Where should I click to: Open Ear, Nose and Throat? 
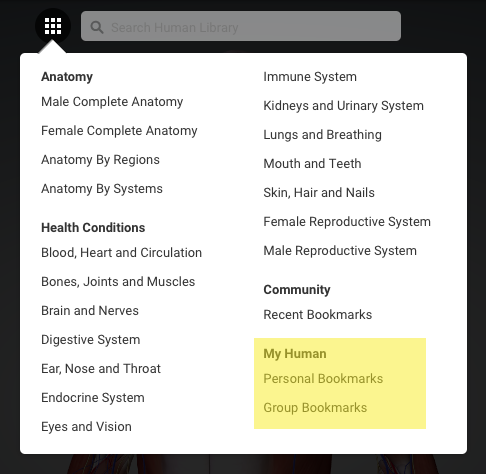101,369
